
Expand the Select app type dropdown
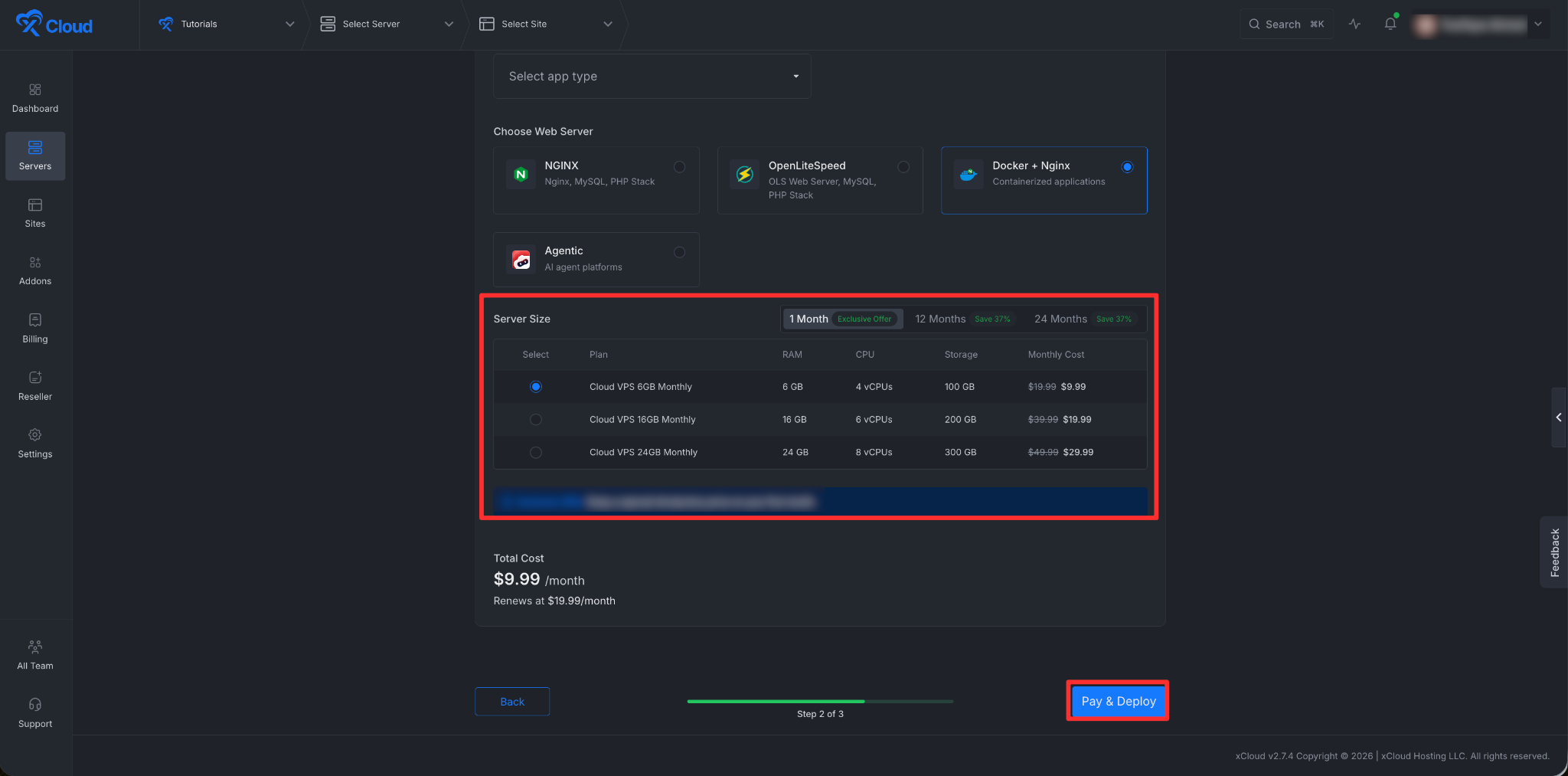coord(652,76)
